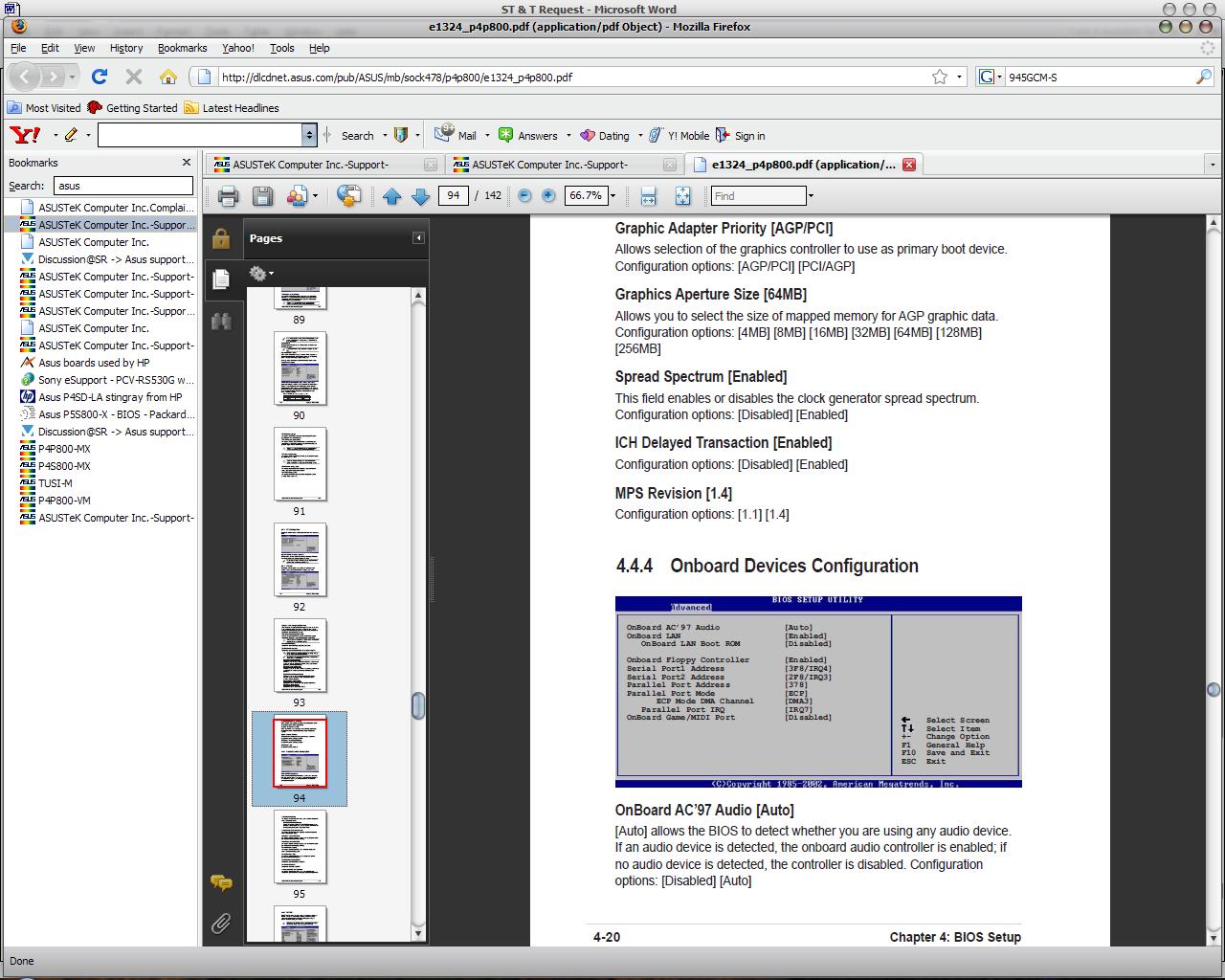Open TUSI-M bookmark

56,483
